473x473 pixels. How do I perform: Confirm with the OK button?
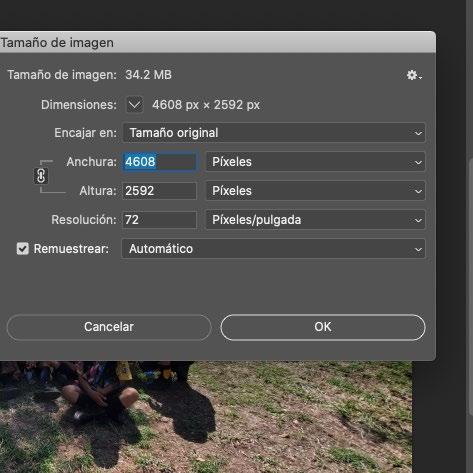323,327
